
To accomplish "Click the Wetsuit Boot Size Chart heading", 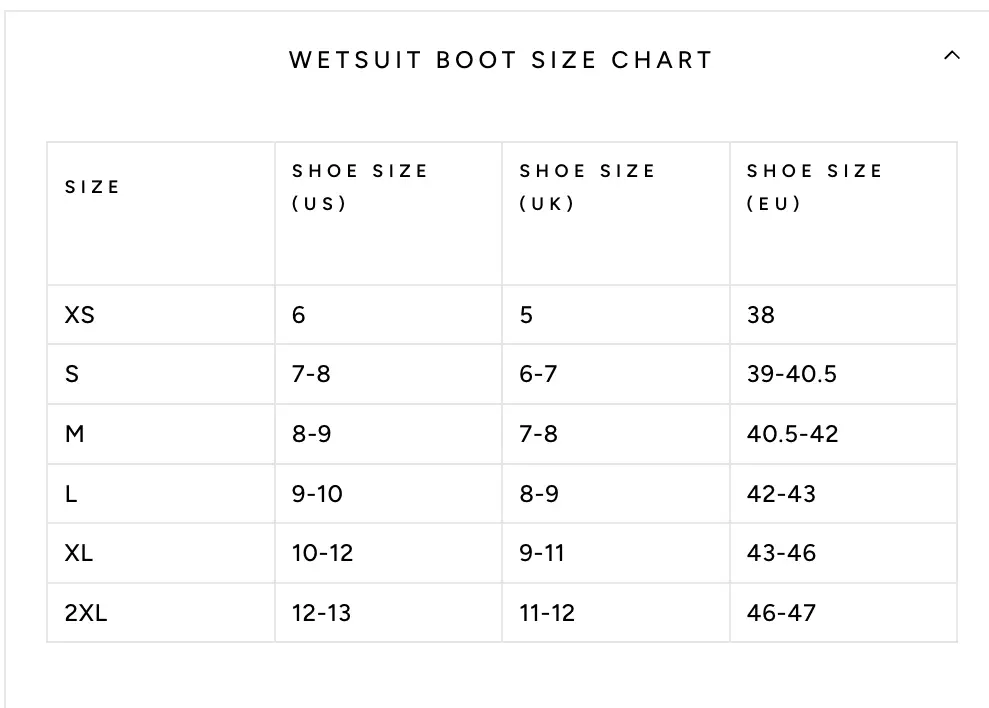I will click(501, 60).
